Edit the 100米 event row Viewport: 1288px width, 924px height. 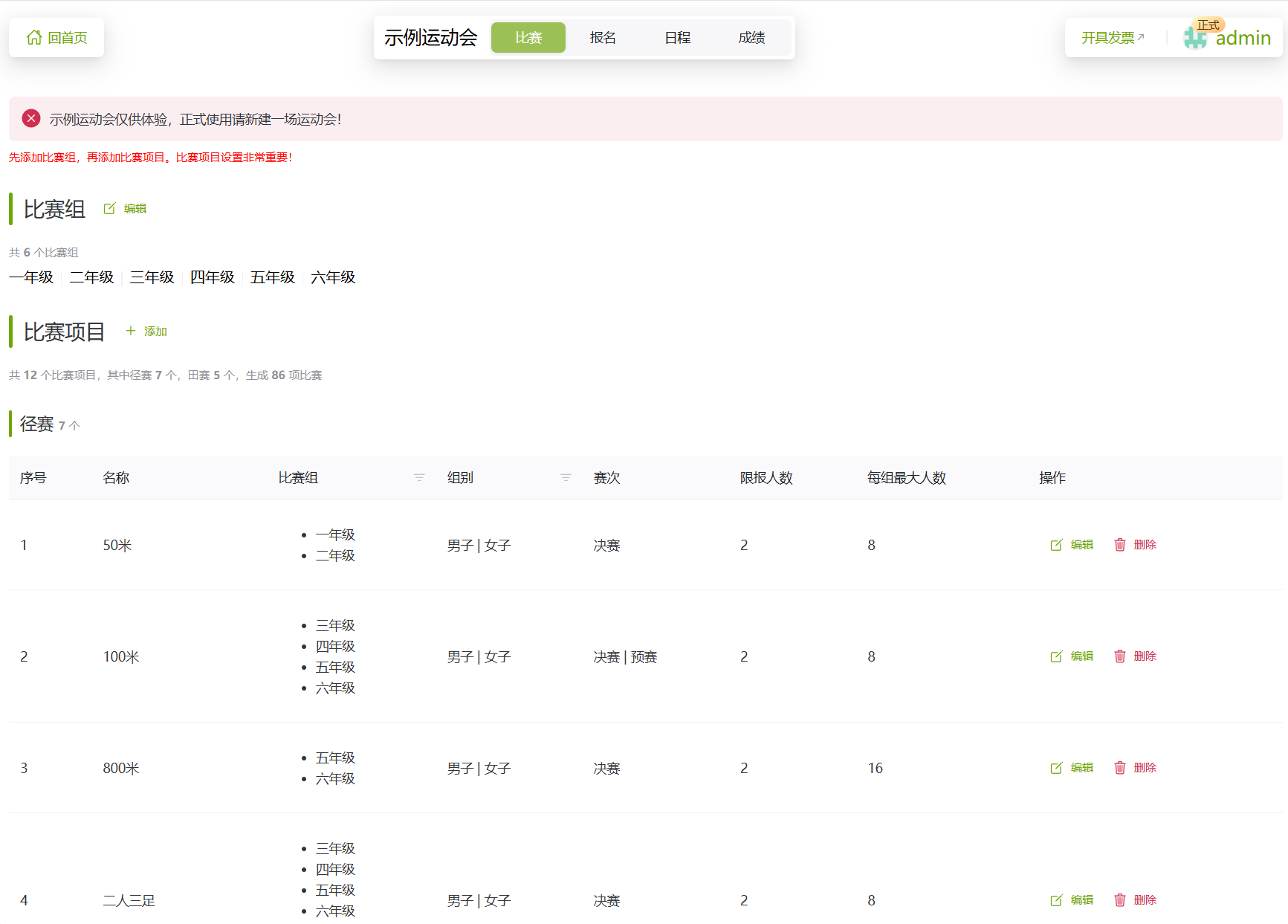(1072, 656)
